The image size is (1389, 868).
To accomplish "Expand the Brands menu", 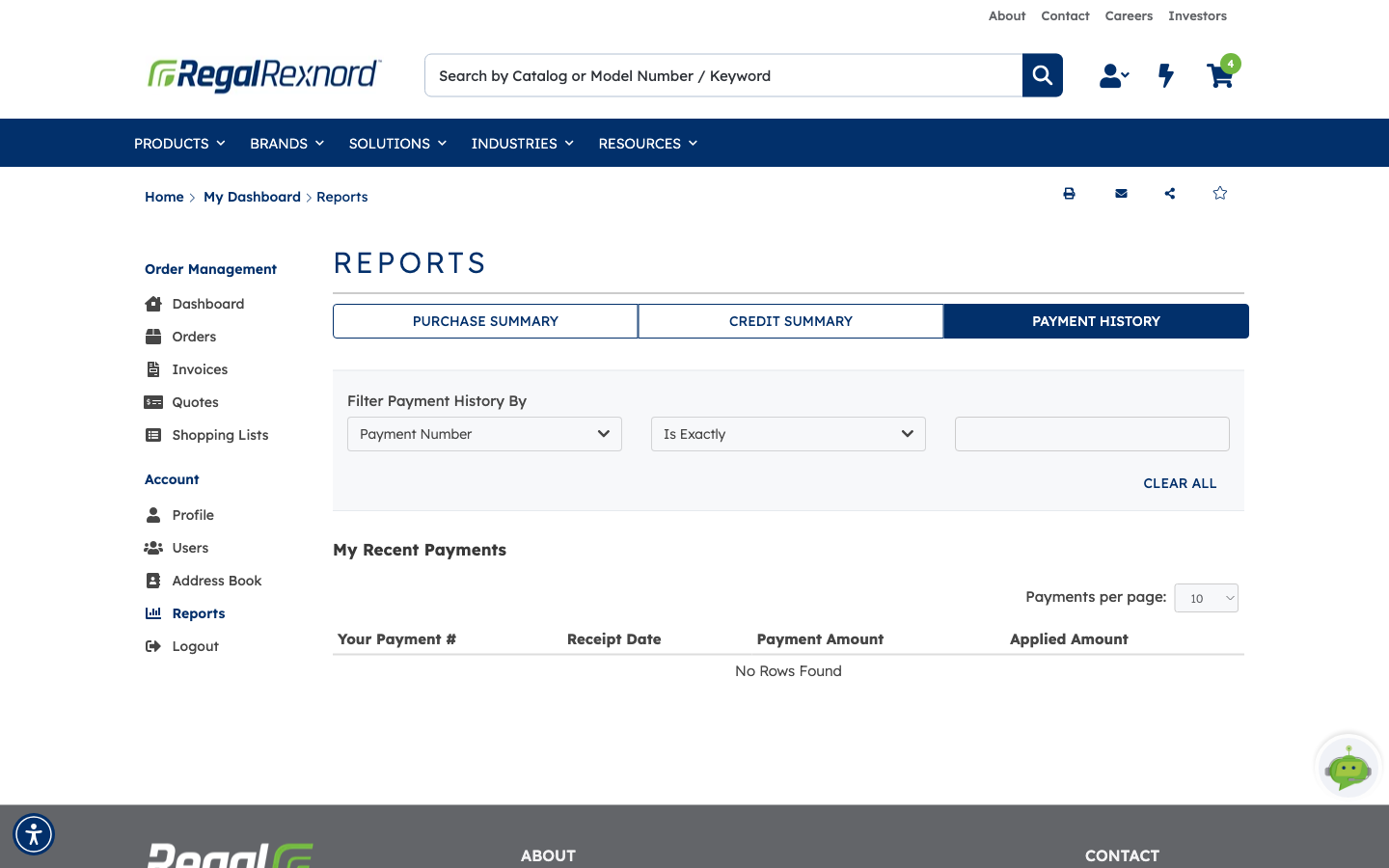I will pyautogui.click(x=286, y=143).
